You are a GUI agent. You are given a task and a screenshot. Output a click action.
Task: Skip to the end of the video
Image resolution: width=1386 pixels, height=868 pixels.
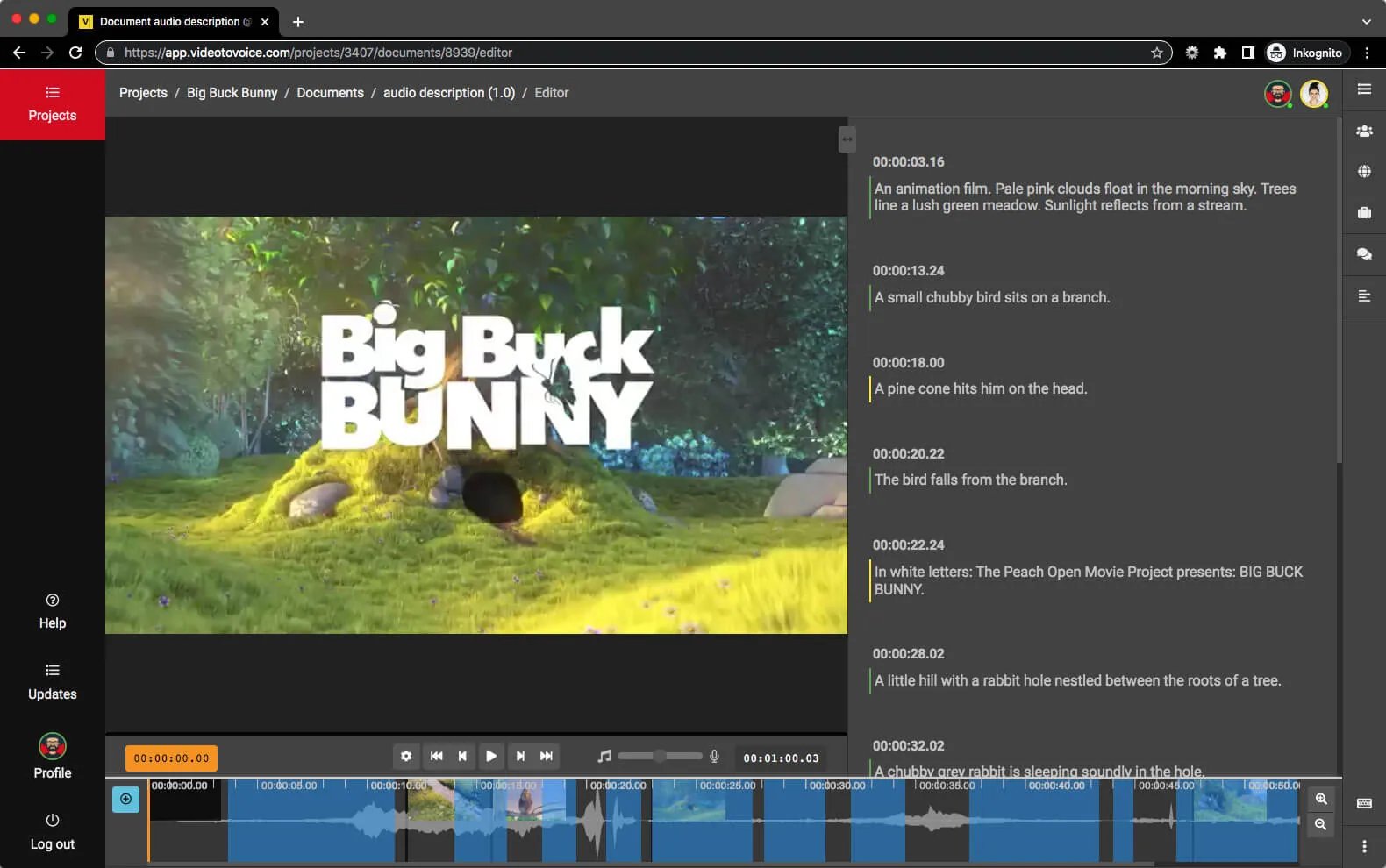click(x=547, y=756)
